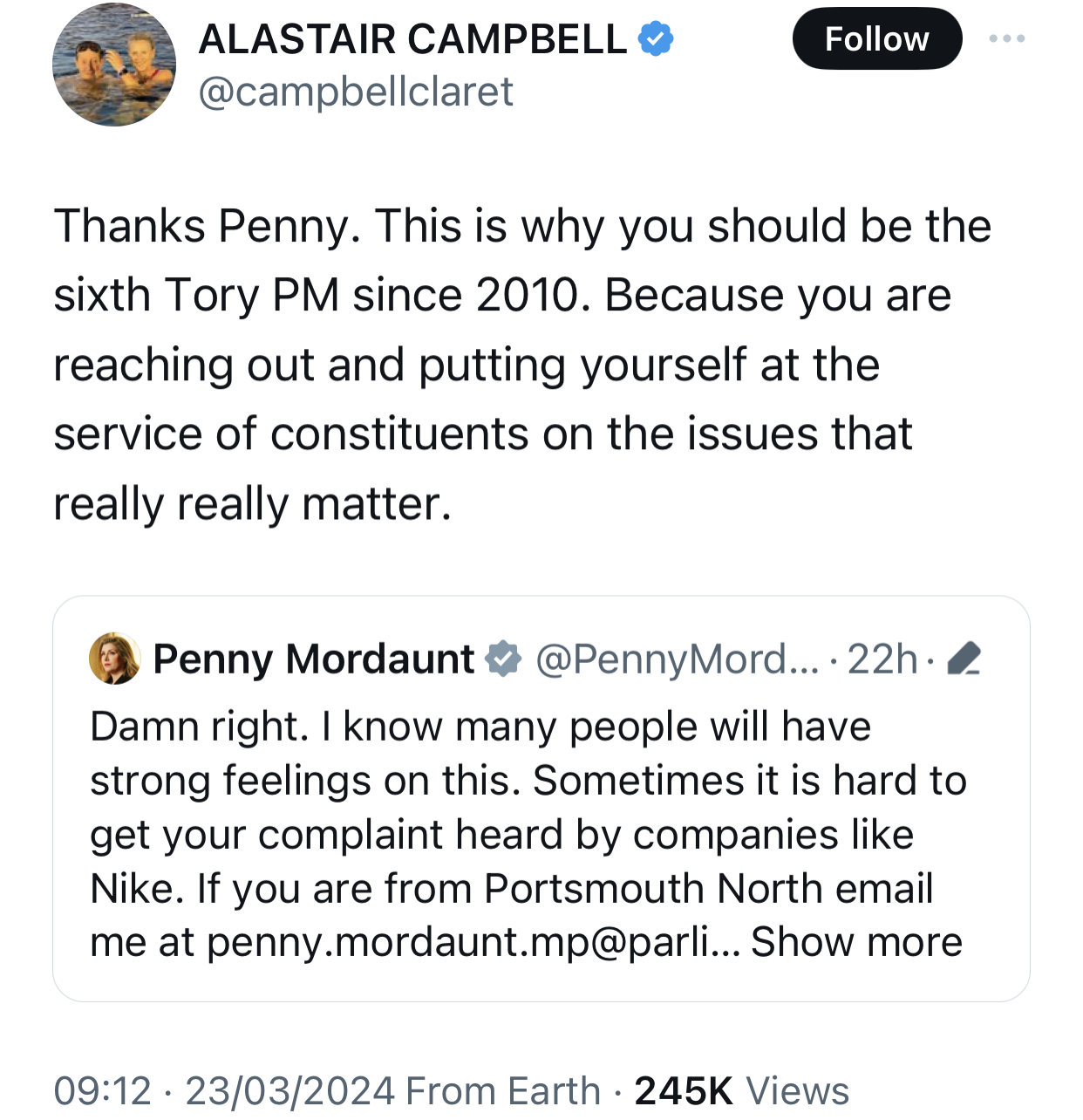The width and height of the screenshot is (1083, 1120).
Task: Click the ALASTAIR CAMPBELL display name
Action: point(412,39)
